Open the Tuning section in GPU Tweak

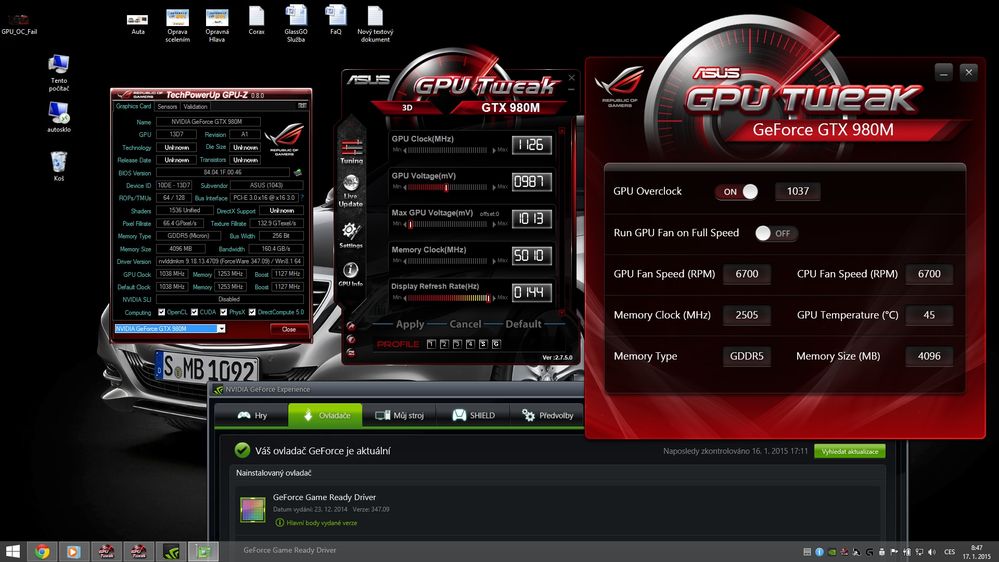pyautogui.click(x=351, y=152)
